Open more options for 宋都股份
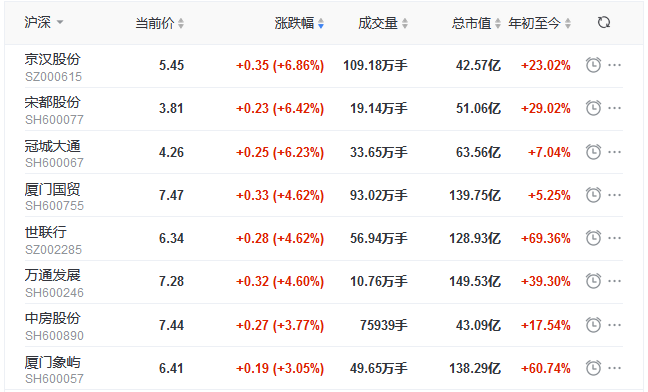The height and width of the screenshot is (392, 648). point(615,108)
